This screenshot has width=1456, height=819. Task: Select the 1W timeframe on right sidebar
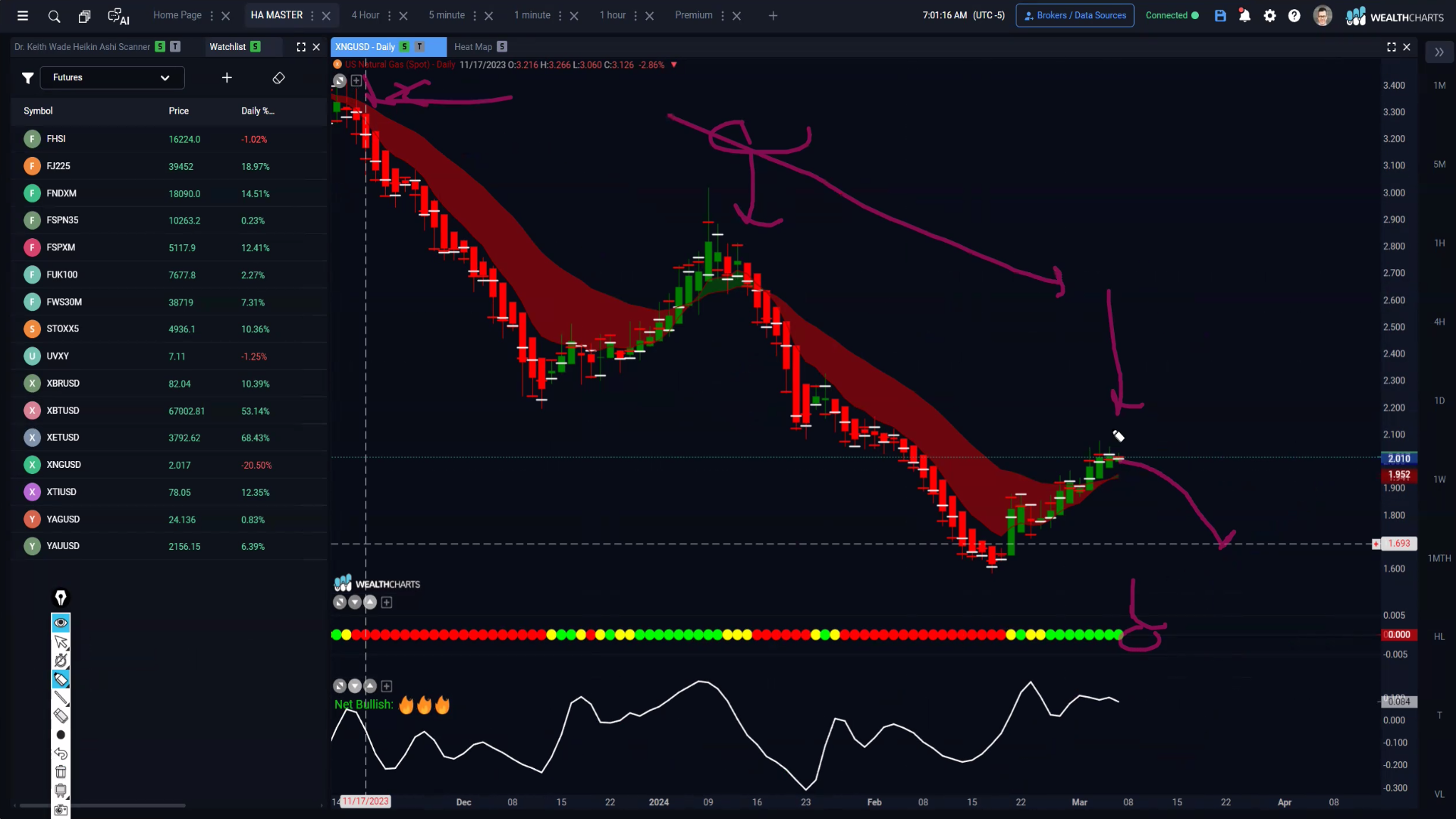tap(1439, 480)
